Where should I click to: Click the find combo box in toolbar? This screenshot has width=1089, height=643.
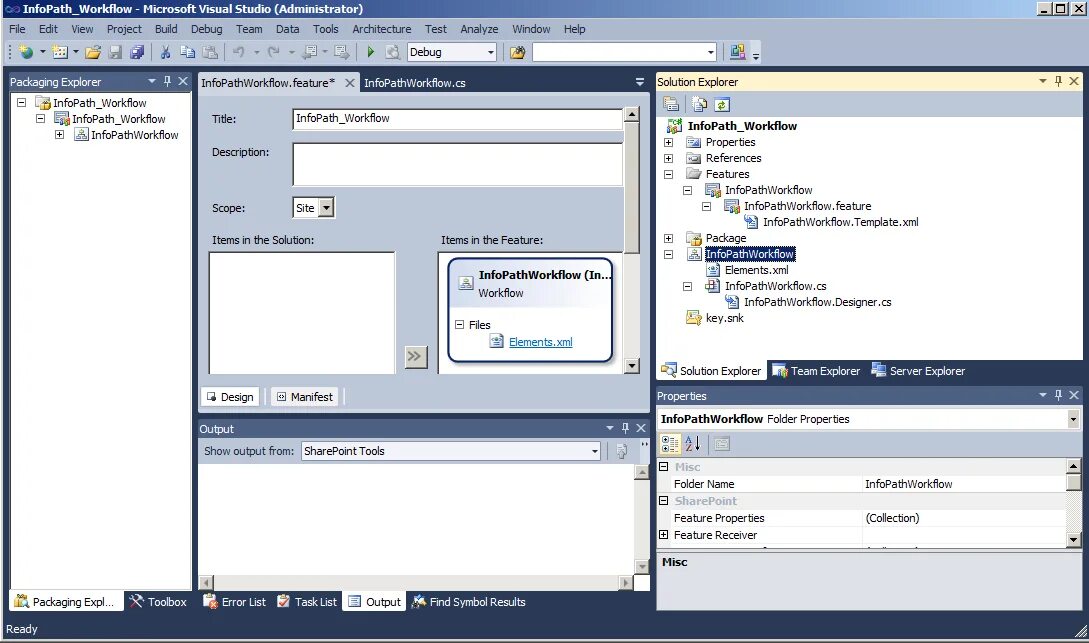[x=624, y=52]
